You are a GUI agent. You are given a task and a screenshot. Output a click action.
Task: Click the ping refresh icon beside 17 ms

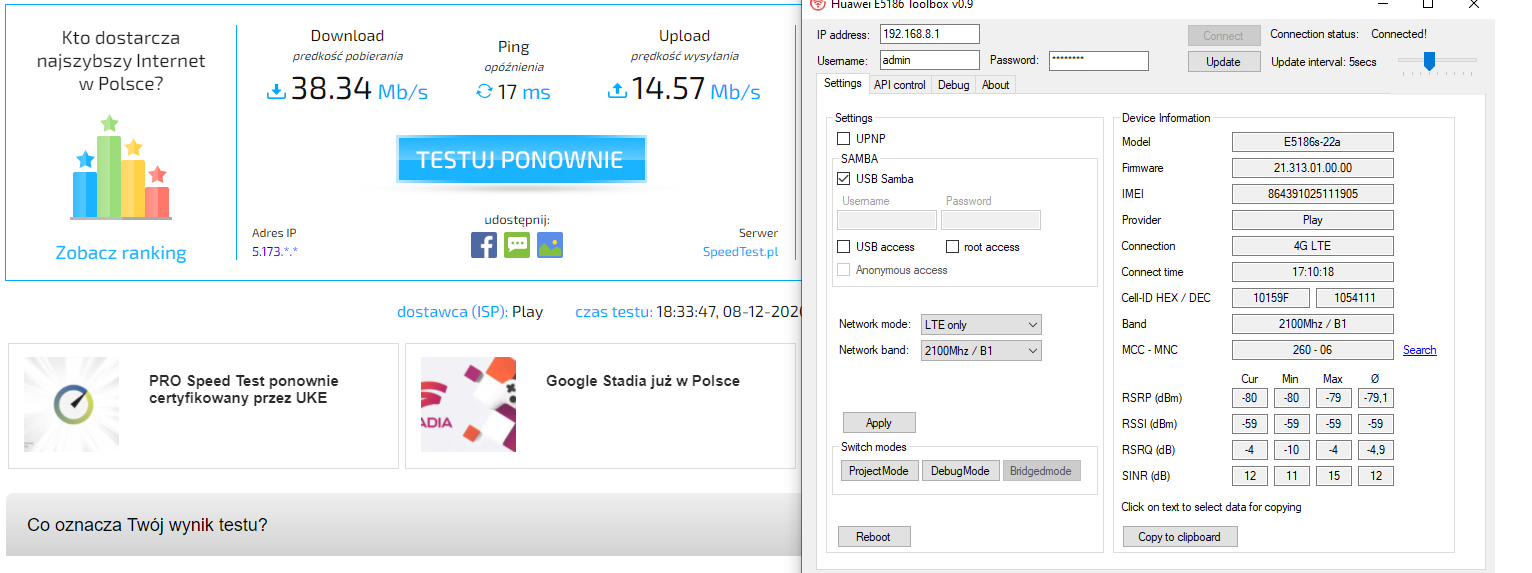tap(485, 92)
